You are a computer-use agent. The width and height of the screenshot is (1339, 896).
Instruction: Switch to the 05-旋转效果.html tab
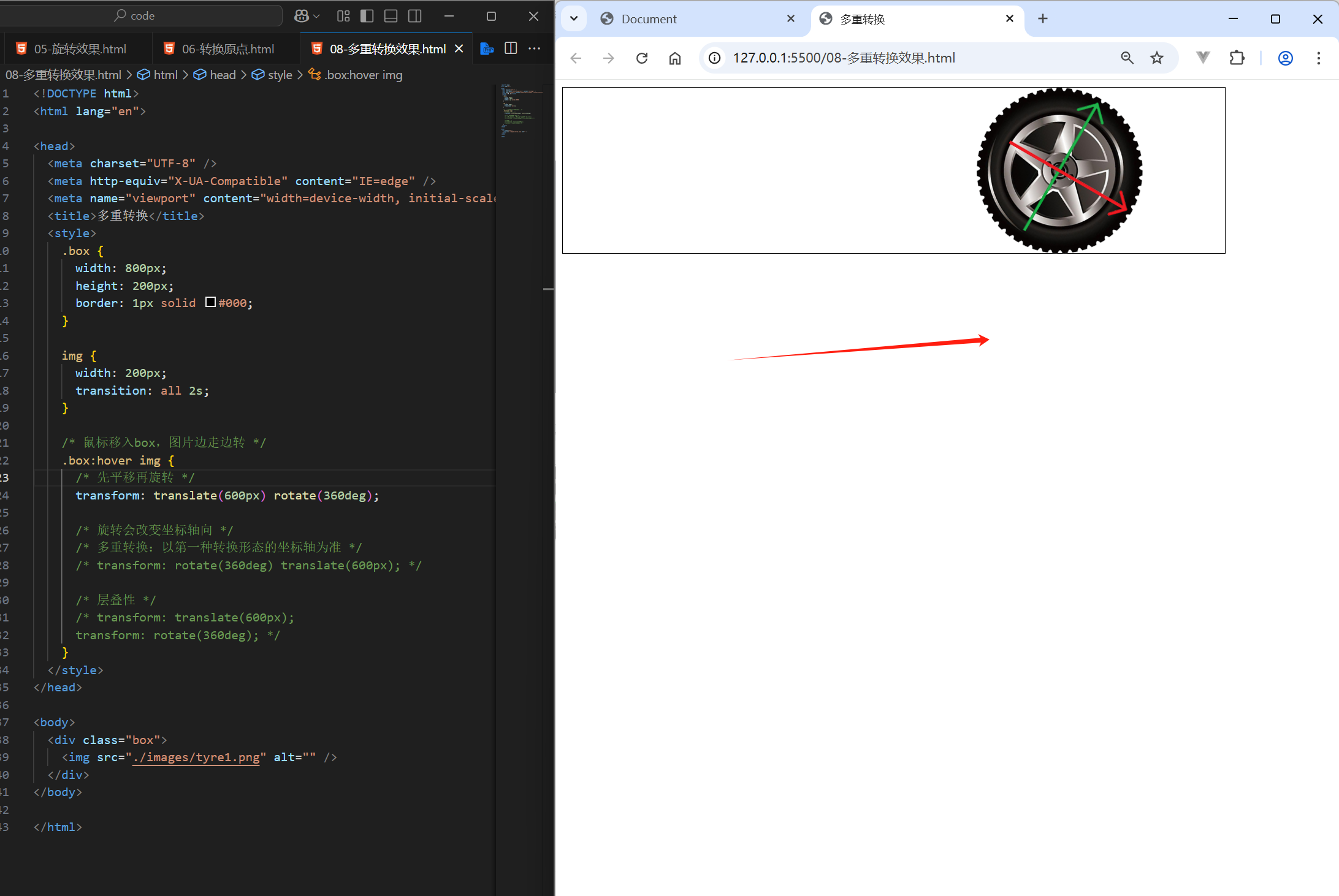[80, 49]
